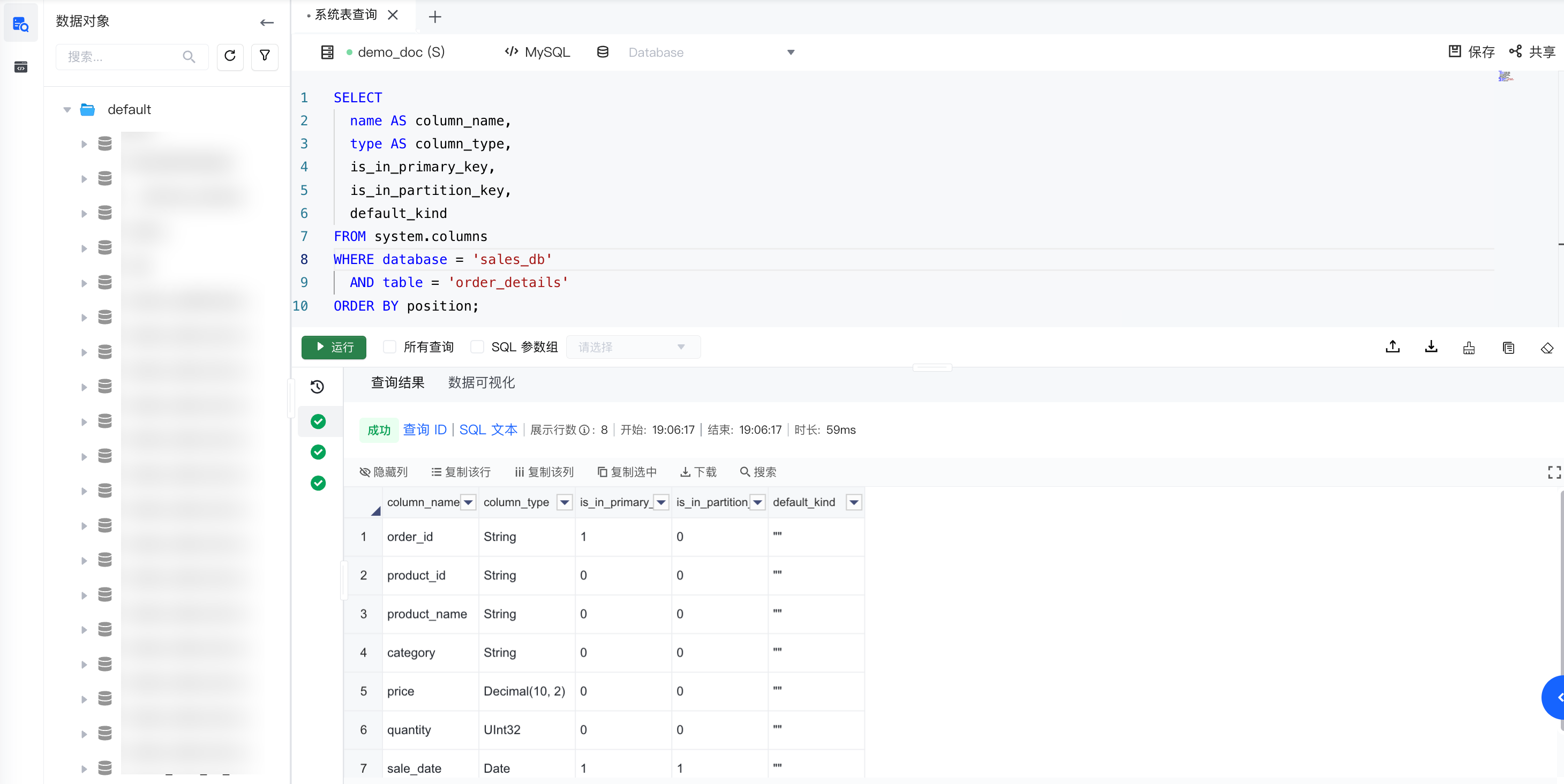The image size is (1564, 784).
Task: Open column_type column filter dropdown
Action: [x=564, y=502]
